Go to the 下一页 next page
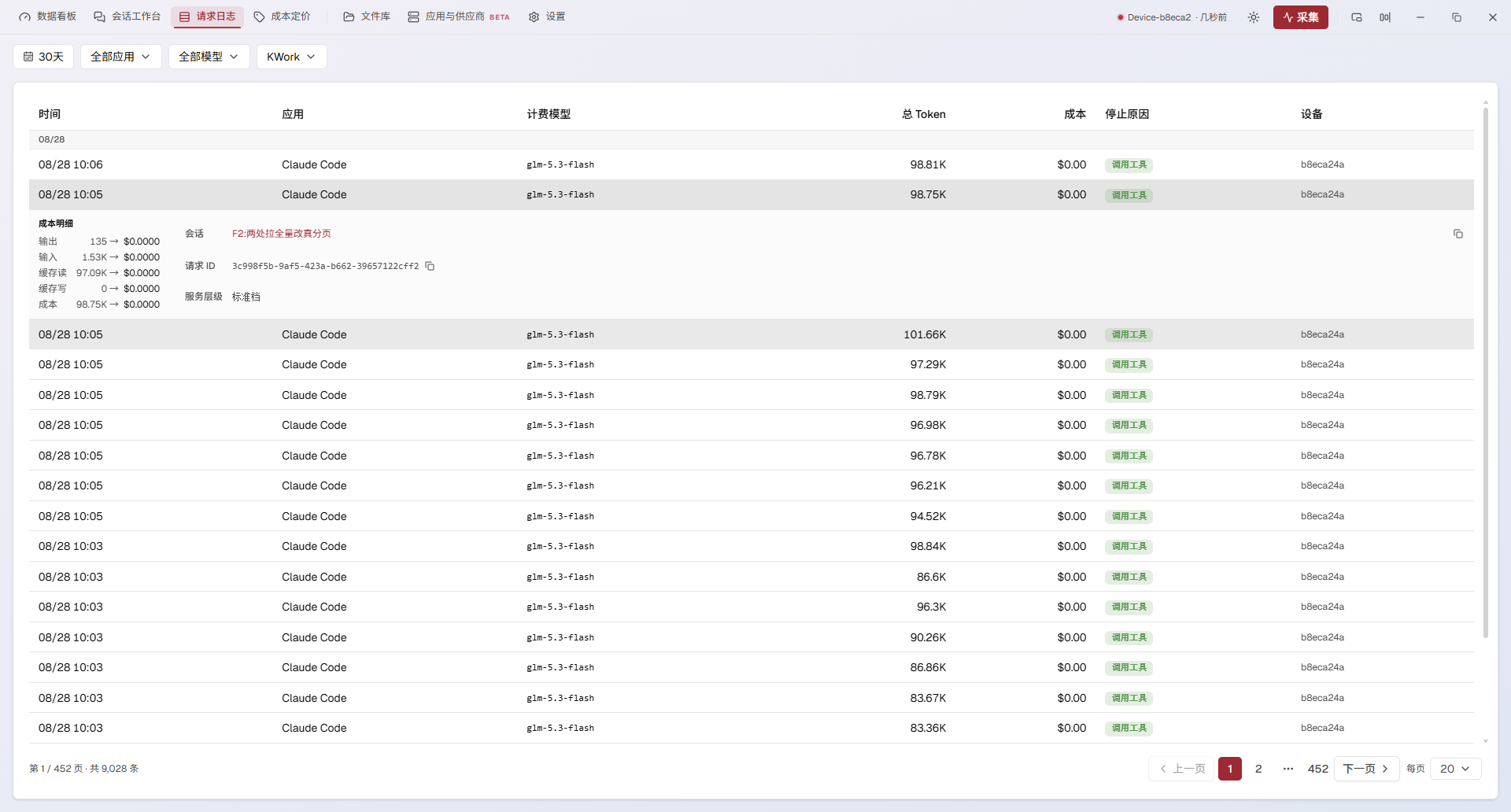Image resolution: width=1511 pixels, height=812 pixels. click(1366, 769)
